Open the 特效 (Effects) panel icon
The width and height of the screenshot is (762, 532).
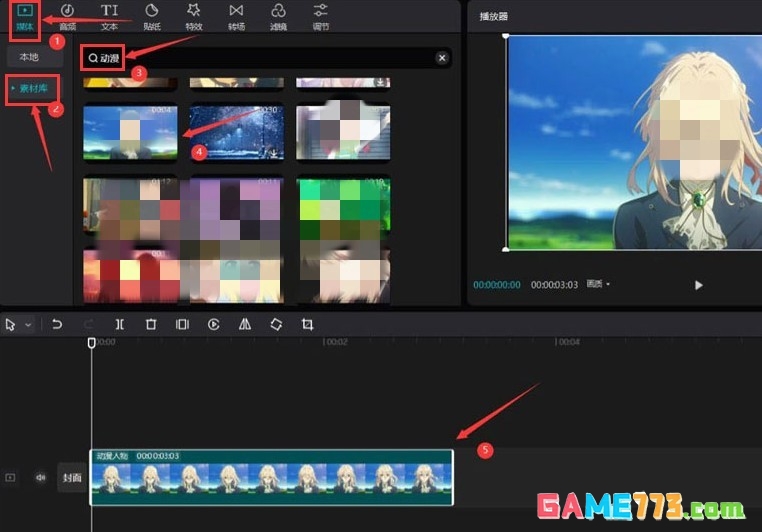click(193, 16)
